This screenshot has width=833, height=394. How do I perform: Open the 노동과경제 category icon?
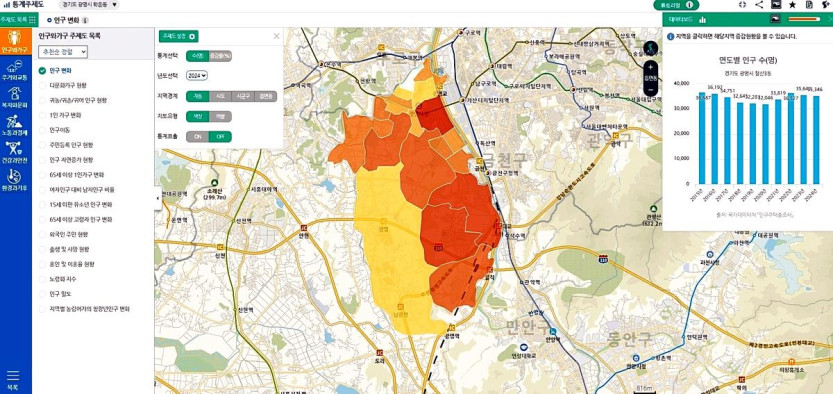(x=15, y=125)
